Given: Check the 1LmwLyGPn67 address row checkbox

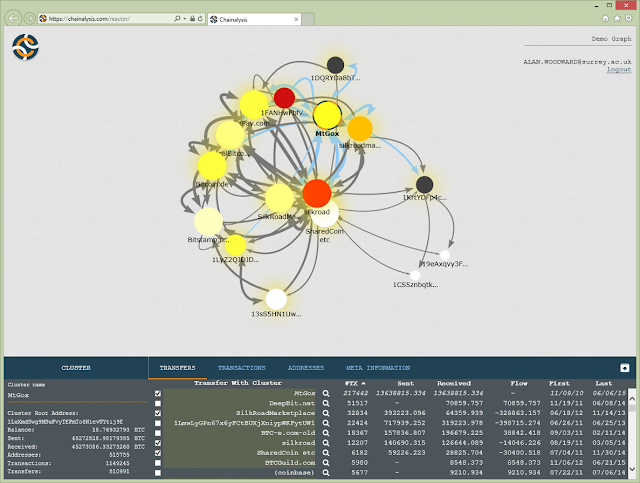Looking at the screenshot, I should tap(158, 423).
